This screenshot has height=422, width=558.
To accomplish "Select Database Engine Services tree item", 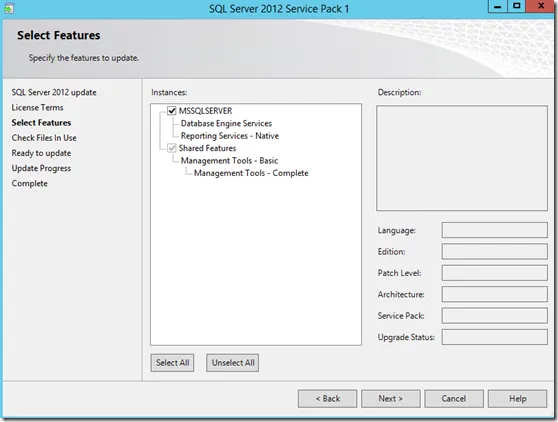I will coord(226,123).
